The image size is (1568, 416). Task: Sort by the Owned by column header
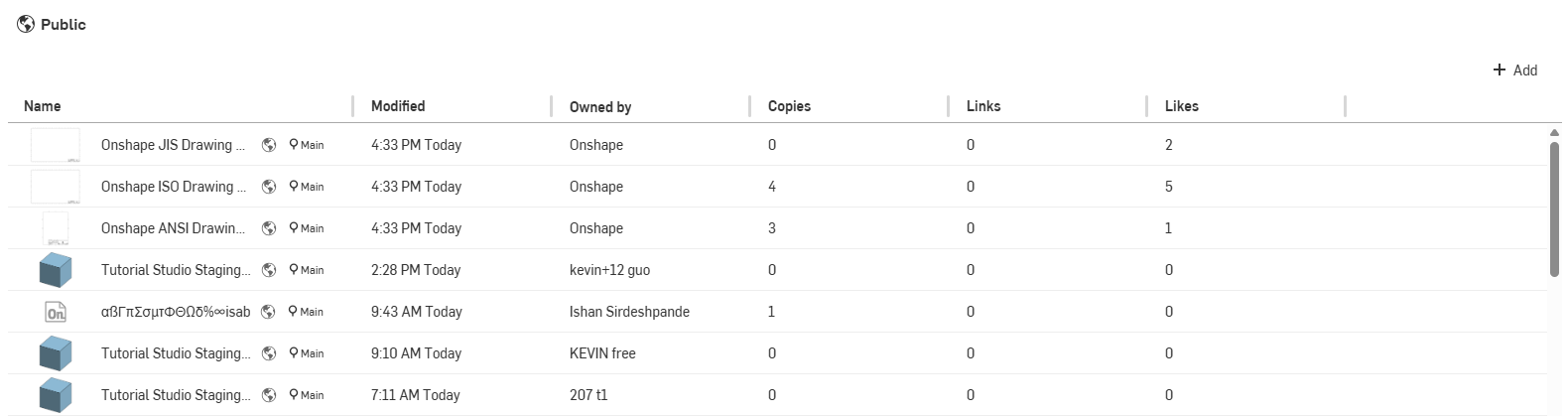[x=600, y=107]
